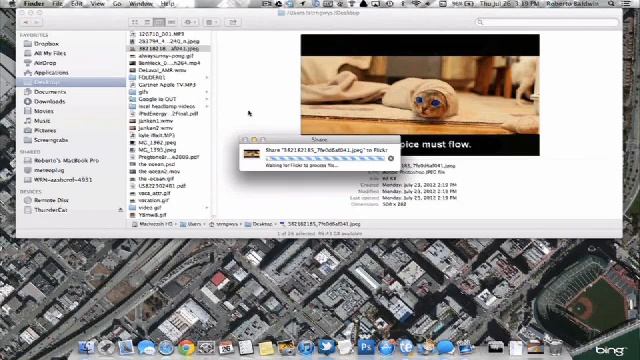Expand the Google Io OUT folder arrow
This screenshot has width=640, height=360.
[207, 99]
